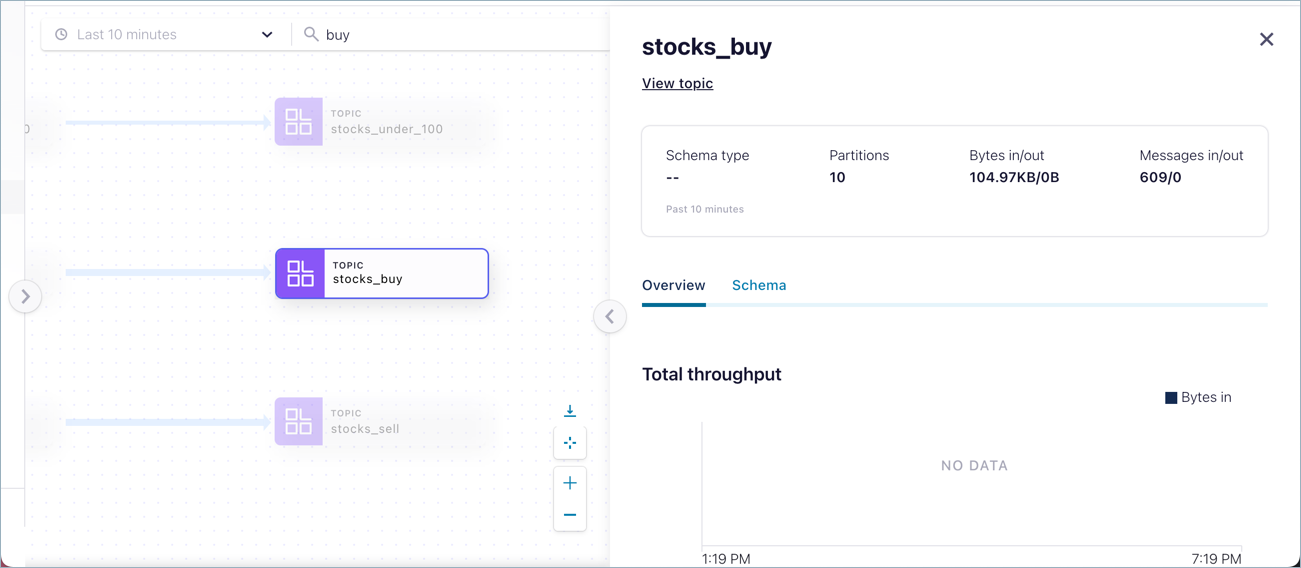Click the stocks_sell topic icon
This screenshot has width=1301, height=568.
(299, 421)
